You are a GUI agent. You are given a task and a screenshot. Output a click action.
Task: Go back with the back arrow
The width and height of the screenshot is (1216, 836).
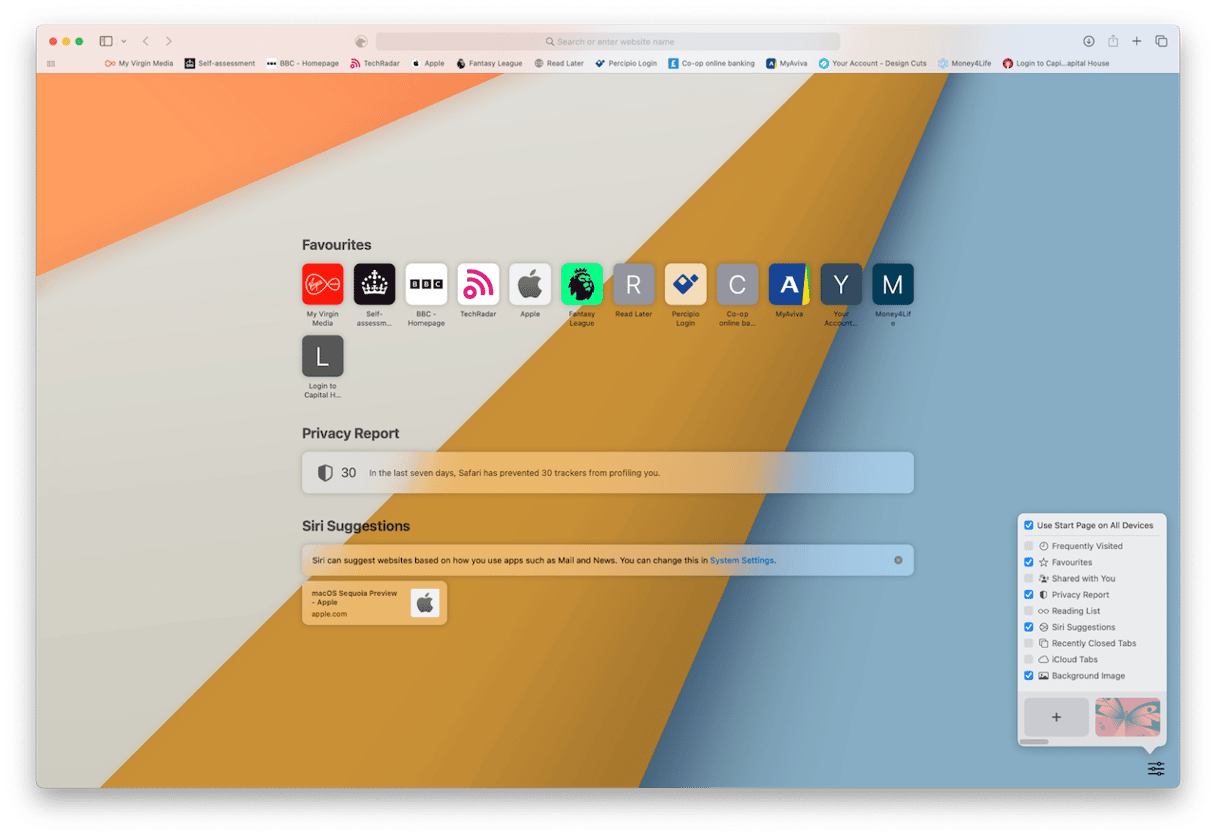coord(145,41)
